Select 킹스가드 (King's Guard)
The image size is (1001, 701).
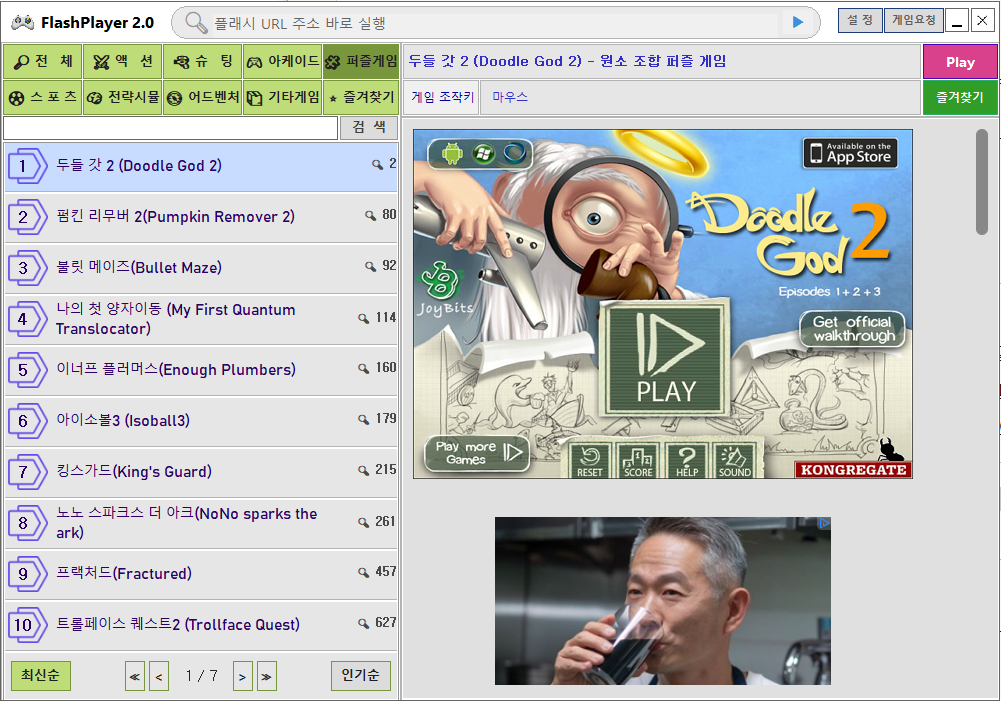(201, 472)
